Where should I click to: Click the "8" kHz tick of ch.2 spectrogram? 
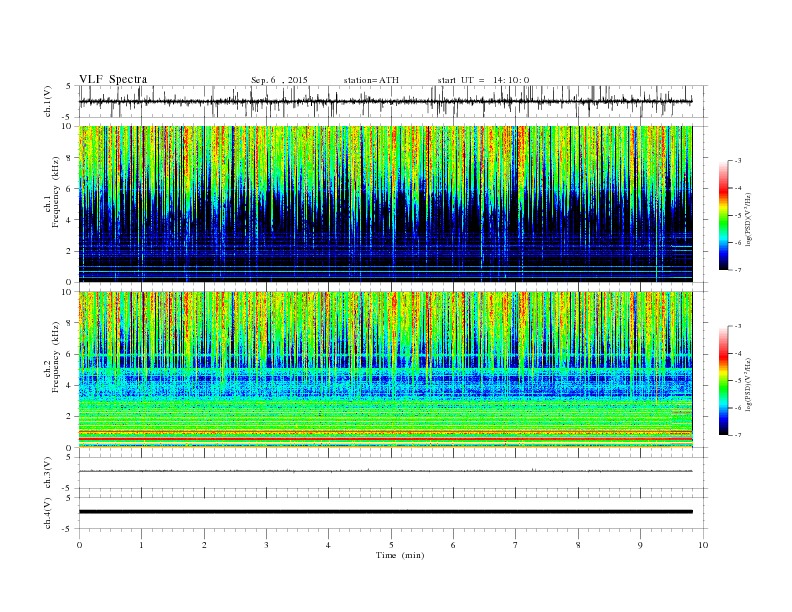69,323
